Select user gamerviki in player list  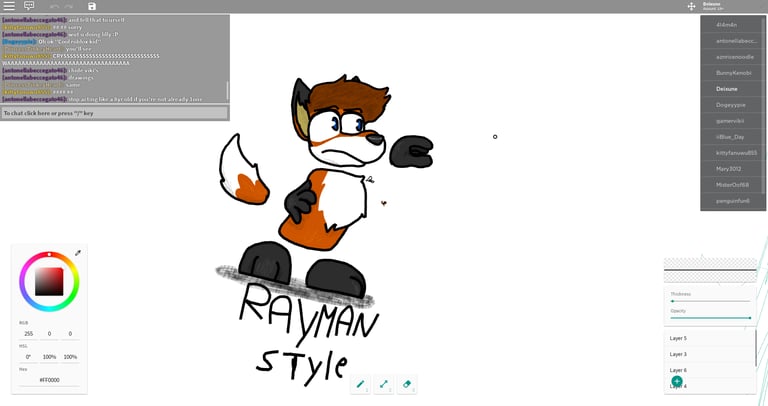733,121
